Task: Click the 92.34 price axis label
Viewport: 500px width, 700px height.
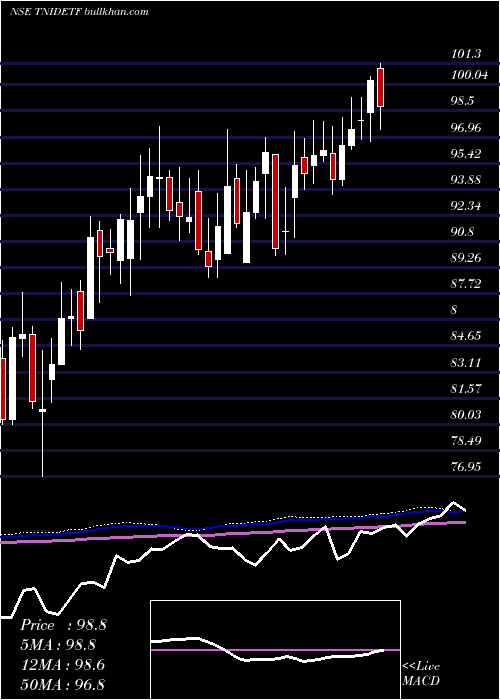Action: click(x=467, y=206)
